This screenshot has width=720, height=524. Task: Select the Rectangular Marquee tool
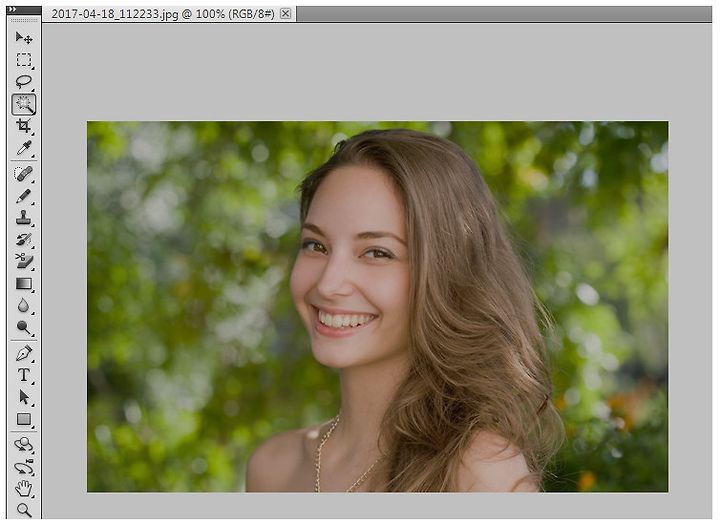(23, 60)
